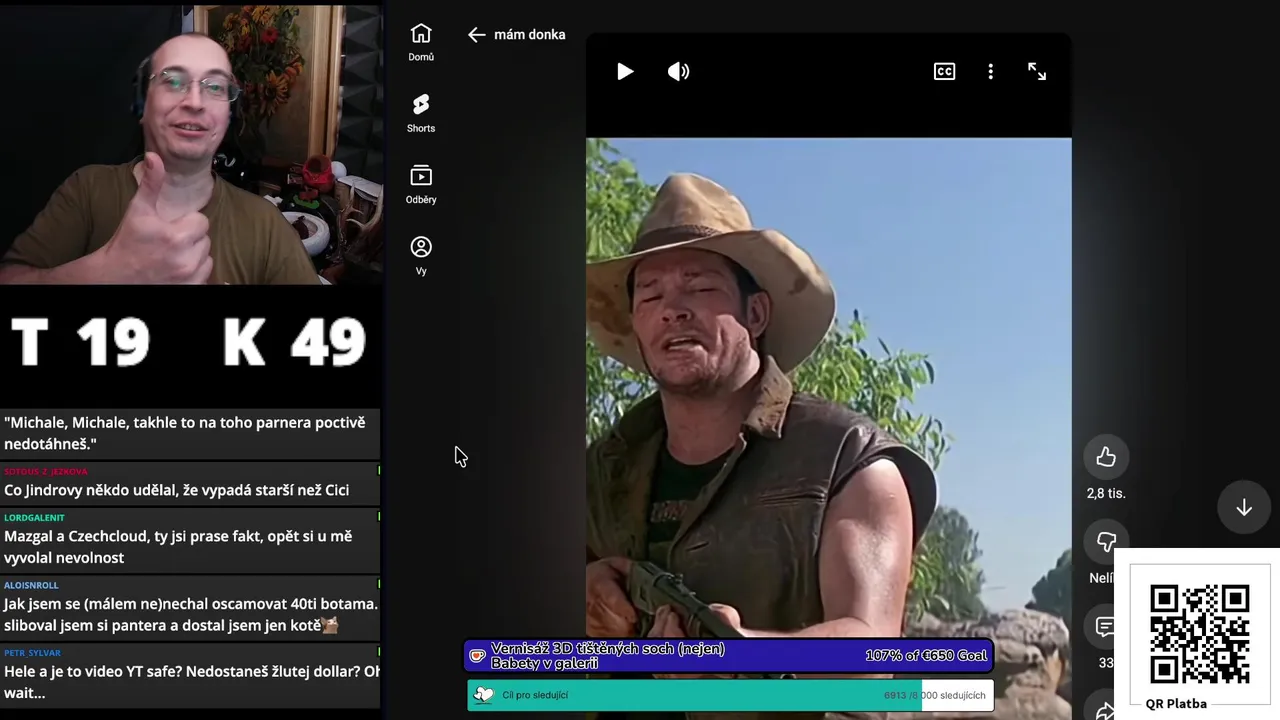This screenshot has height=720, width=1280.
Task: Open the comments icon
Action: (1104, 627)
